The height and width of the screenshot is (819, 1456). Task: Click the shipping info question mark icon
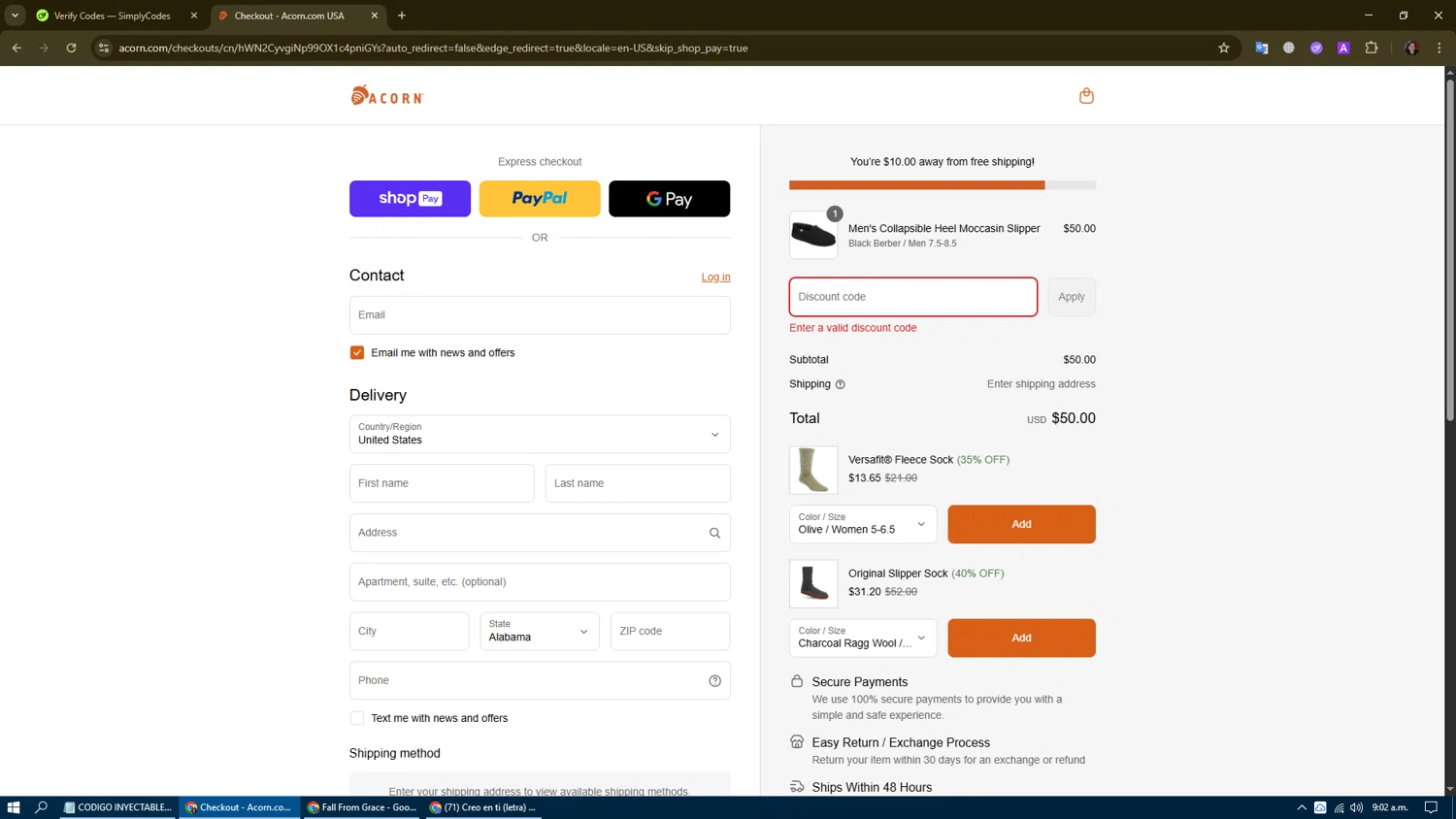pyautogui.click(x=840, y=384)
